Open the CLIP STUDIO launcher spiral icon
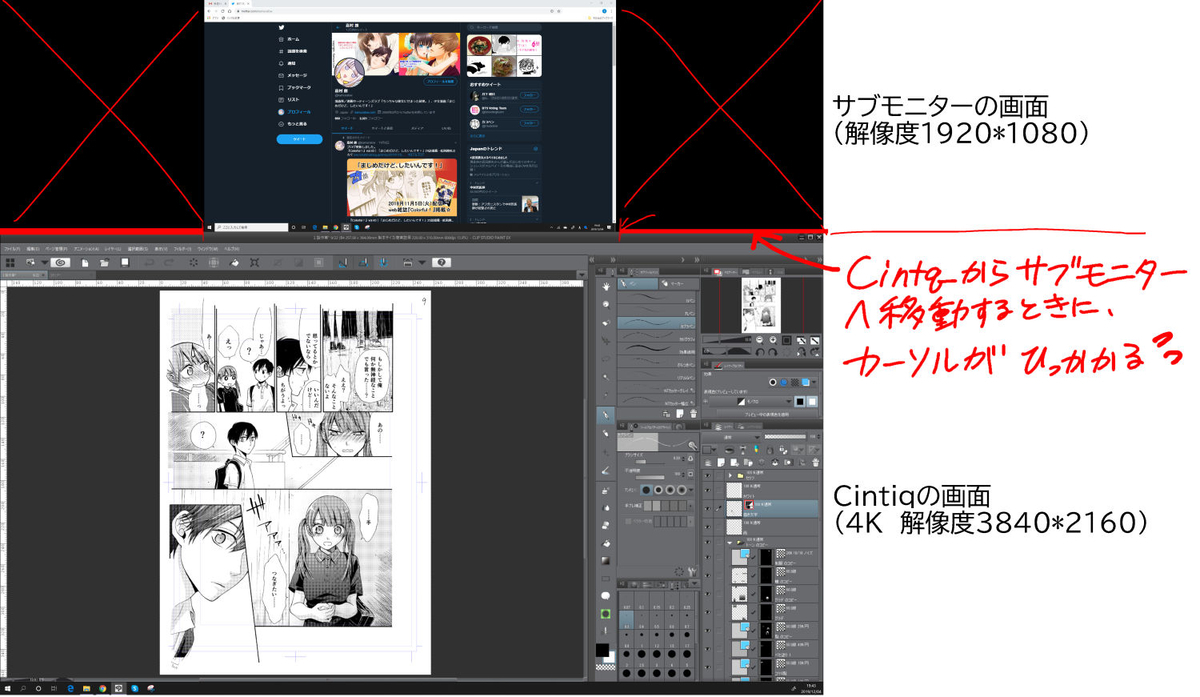This screenshot has height=697, width=1200. [61, 262]
